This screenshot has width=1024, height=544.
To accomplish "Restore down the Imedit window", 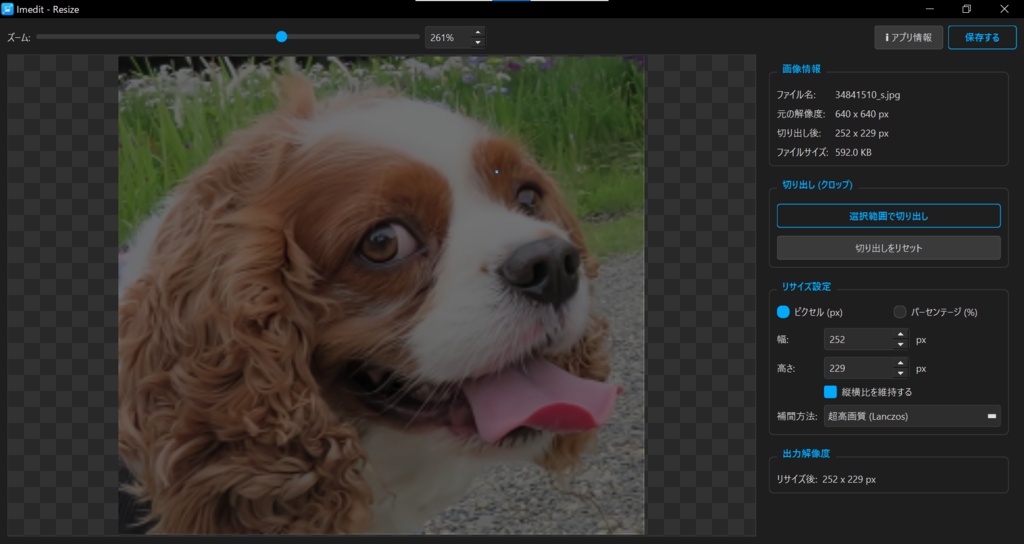I will (x=967, y=9).
